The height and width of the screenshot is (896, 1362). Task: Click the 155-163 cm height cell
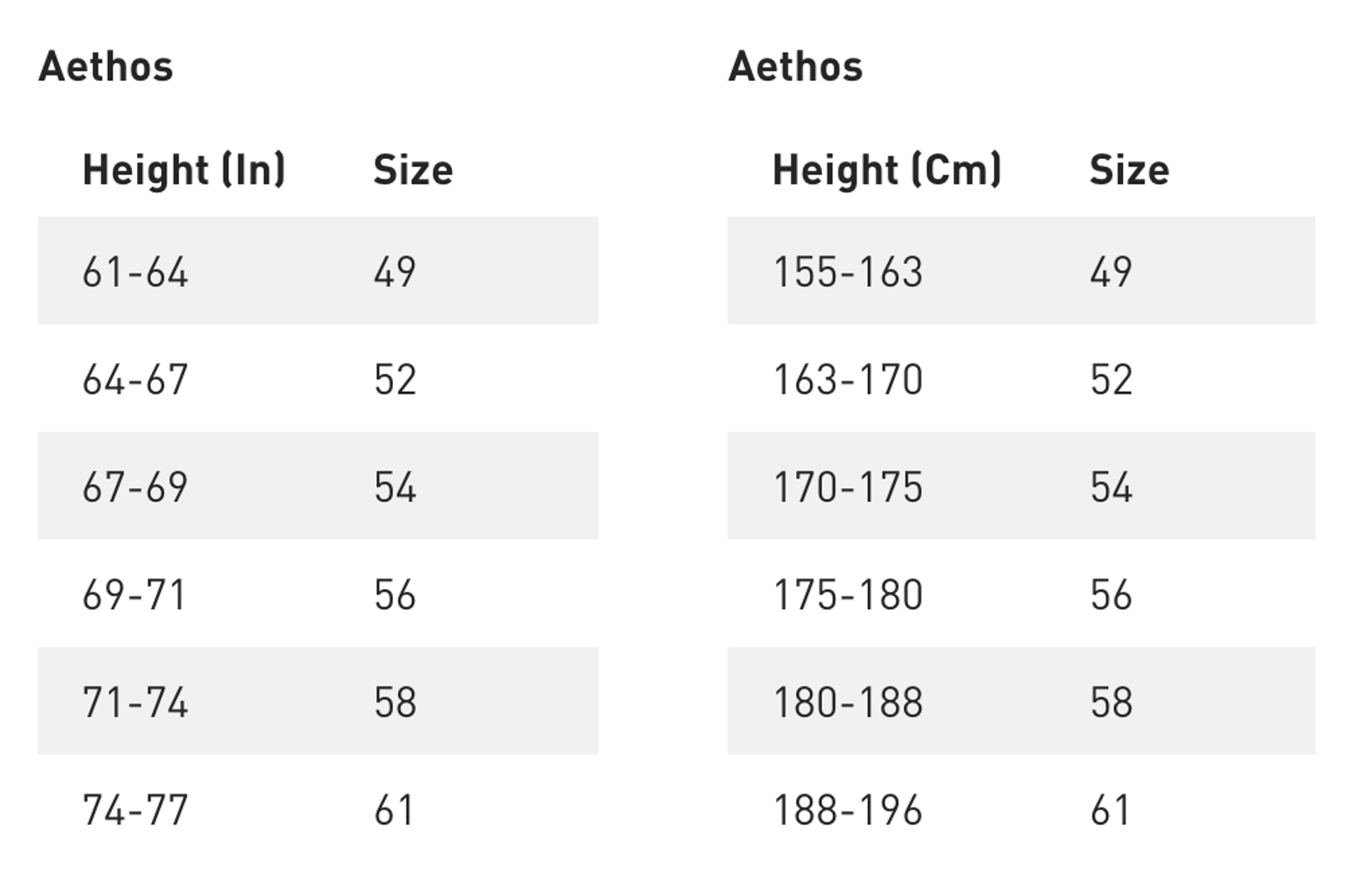(x=848, y=272)
